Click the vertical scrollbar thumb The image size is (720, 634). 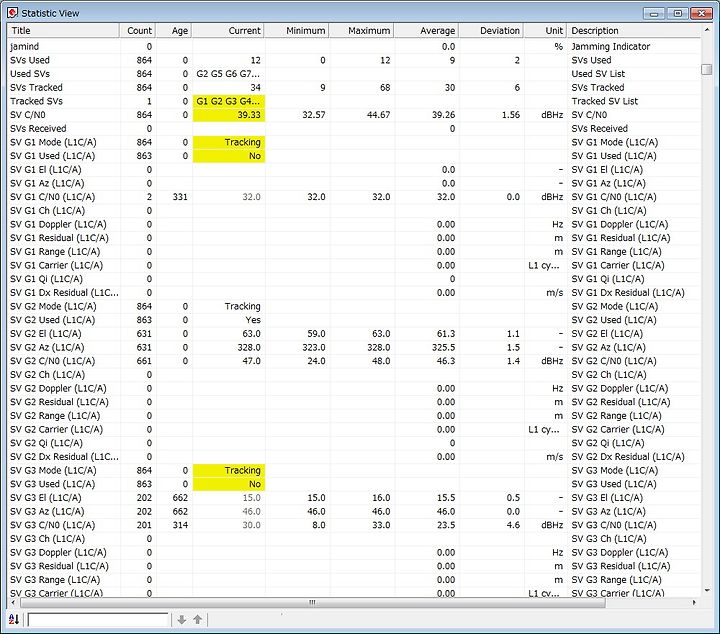(x=707, y=70)
